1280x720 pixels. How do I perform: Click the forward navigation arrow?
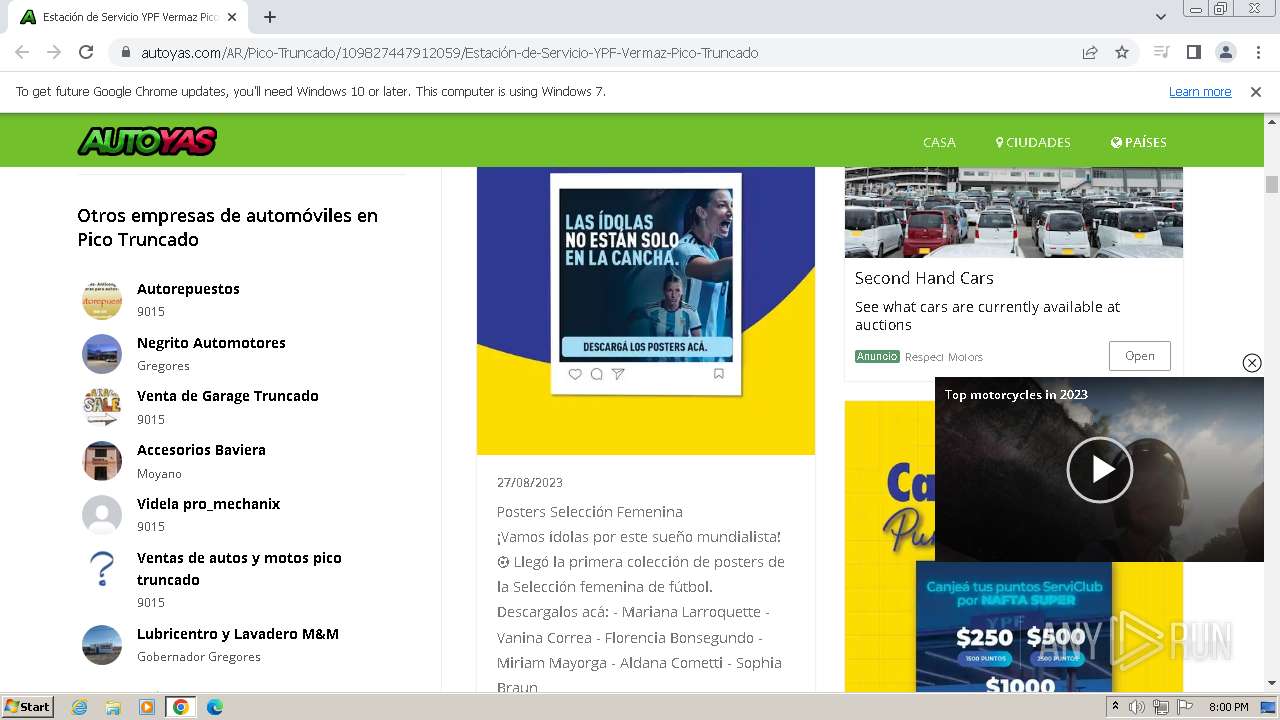point(54,52)
